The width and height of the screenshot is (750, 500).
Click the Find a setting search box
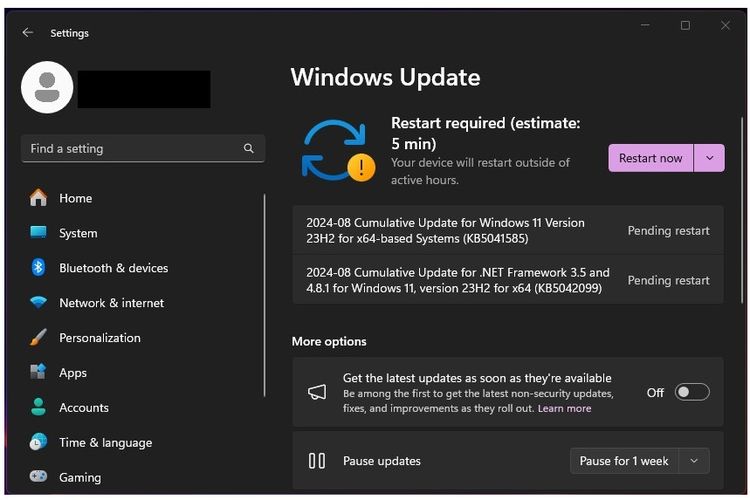[130, 149]
